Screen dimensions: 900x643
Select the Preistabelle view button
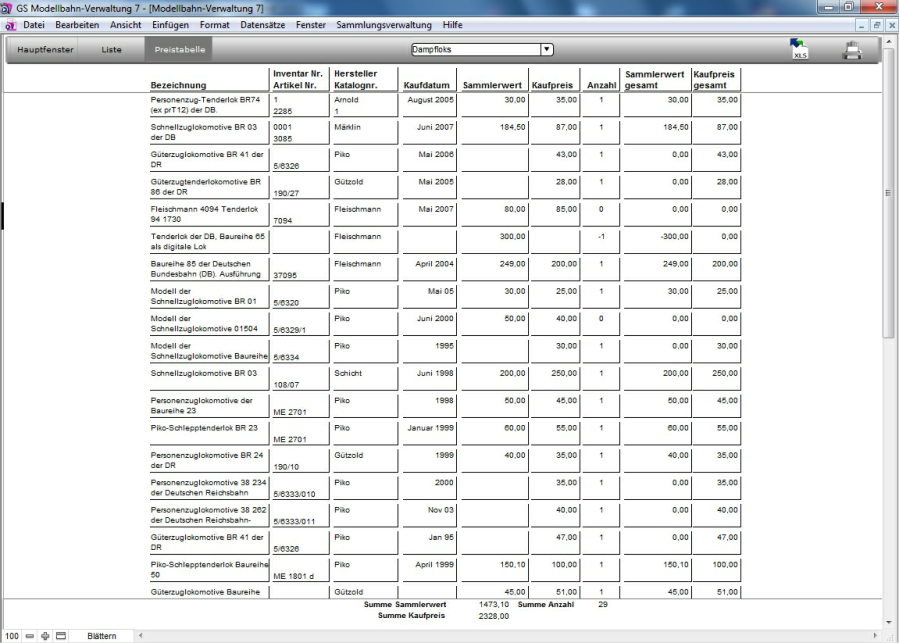tap(179, 50)
